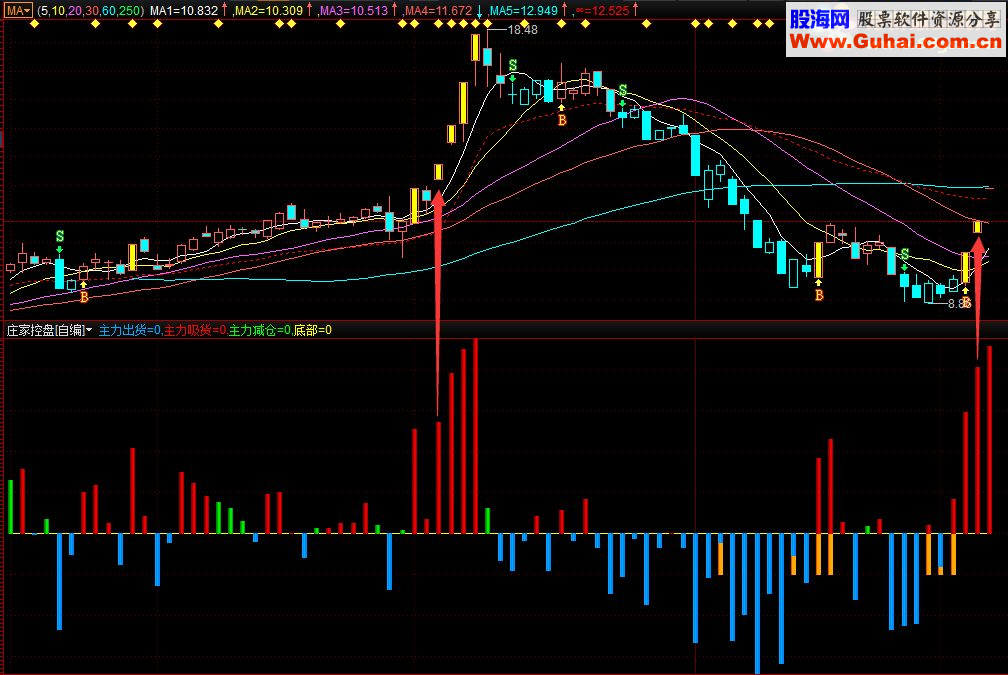Screen dimensions: 1008x675
Task: Click the 主力吸货=0 indicator label
Action: [195, 330]
